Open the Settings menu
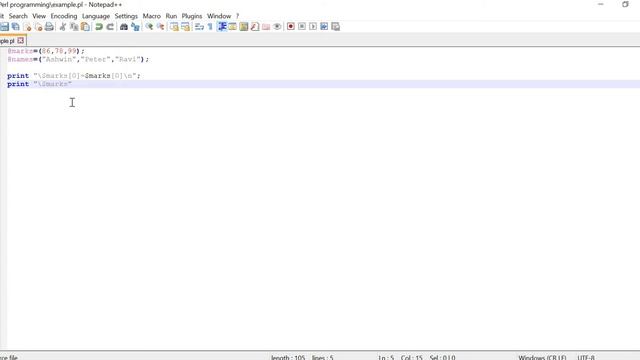This screenshot has width=640, height=360. (126, 16)
